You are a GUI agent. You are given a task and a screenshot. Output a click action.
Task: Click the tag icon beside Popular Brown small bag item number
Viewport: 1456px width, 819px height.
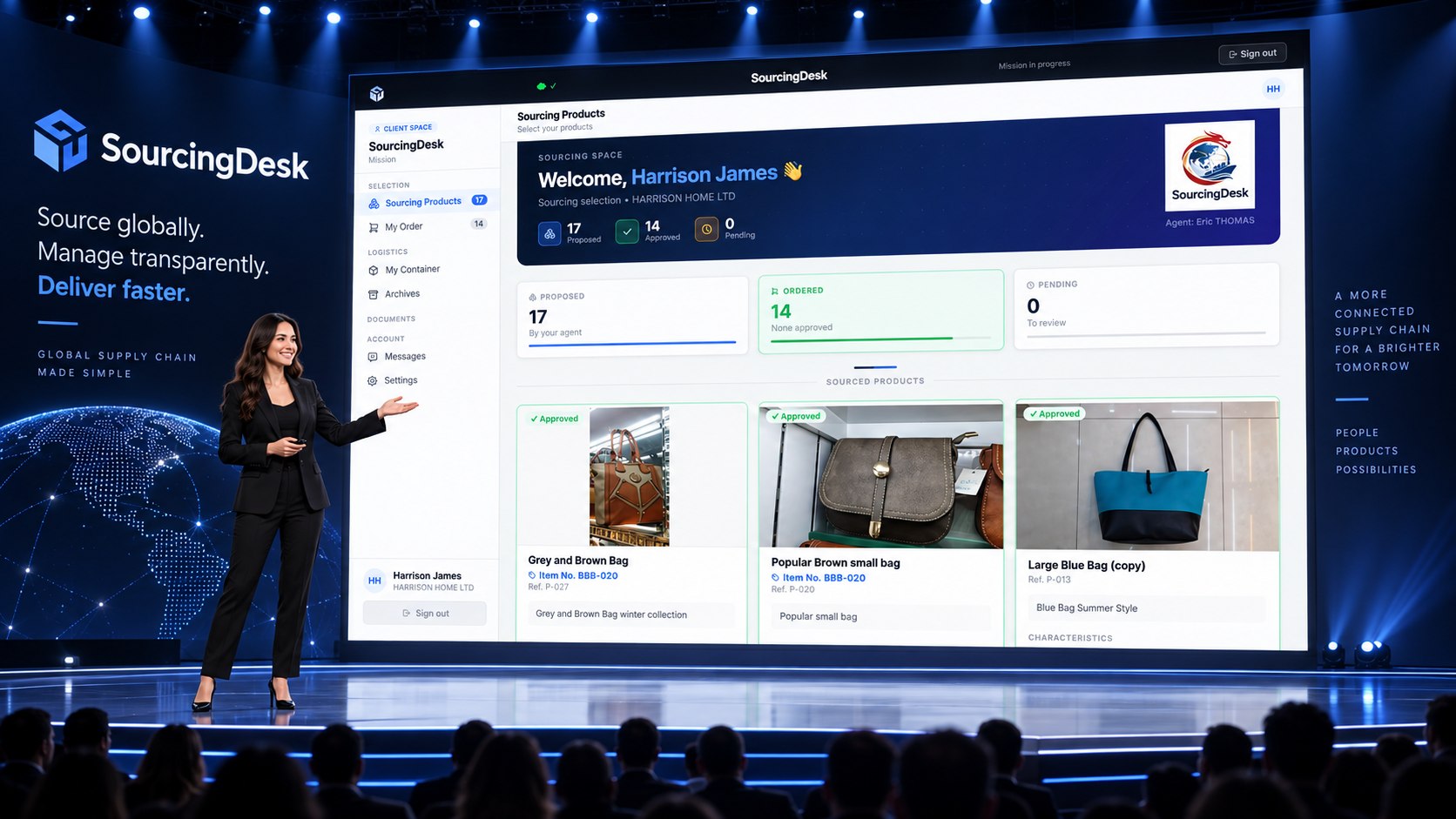point(776,578)
